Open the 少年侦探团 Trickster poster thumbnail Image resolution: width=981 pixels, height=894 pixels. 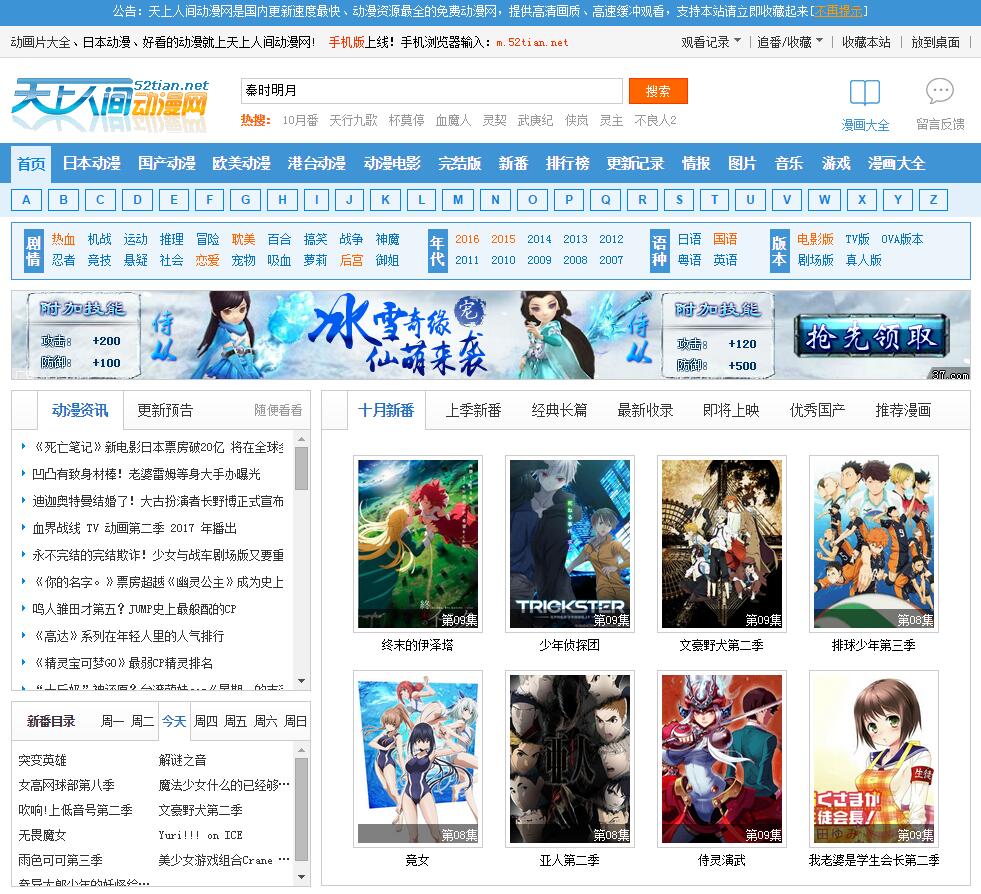(x=570, y=544)
